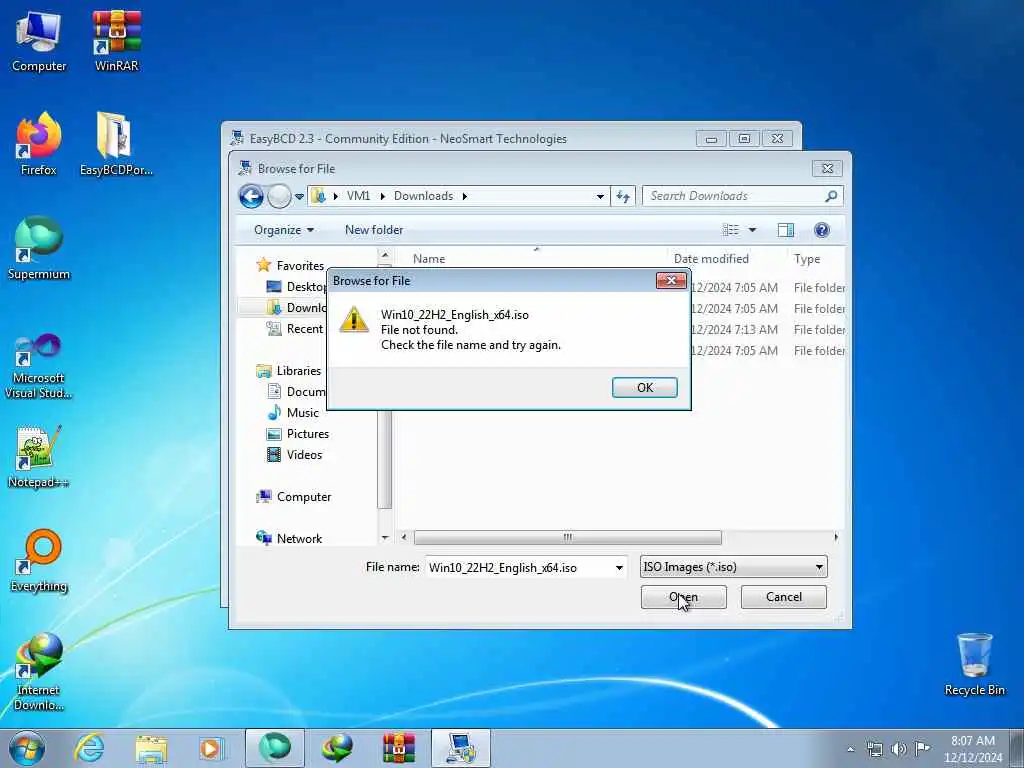Screen dimensions: 1024x768
Task: Click the taskbar clock showing 8:07 AM
Action: (972, 749)
